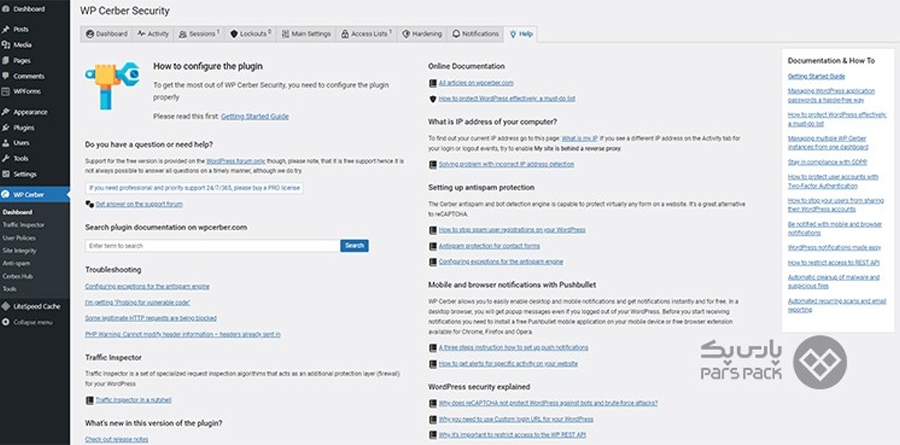900x445 pixels.
Task: Open 'Get answer on the support forum' link
Action: [x=138, y=203]
